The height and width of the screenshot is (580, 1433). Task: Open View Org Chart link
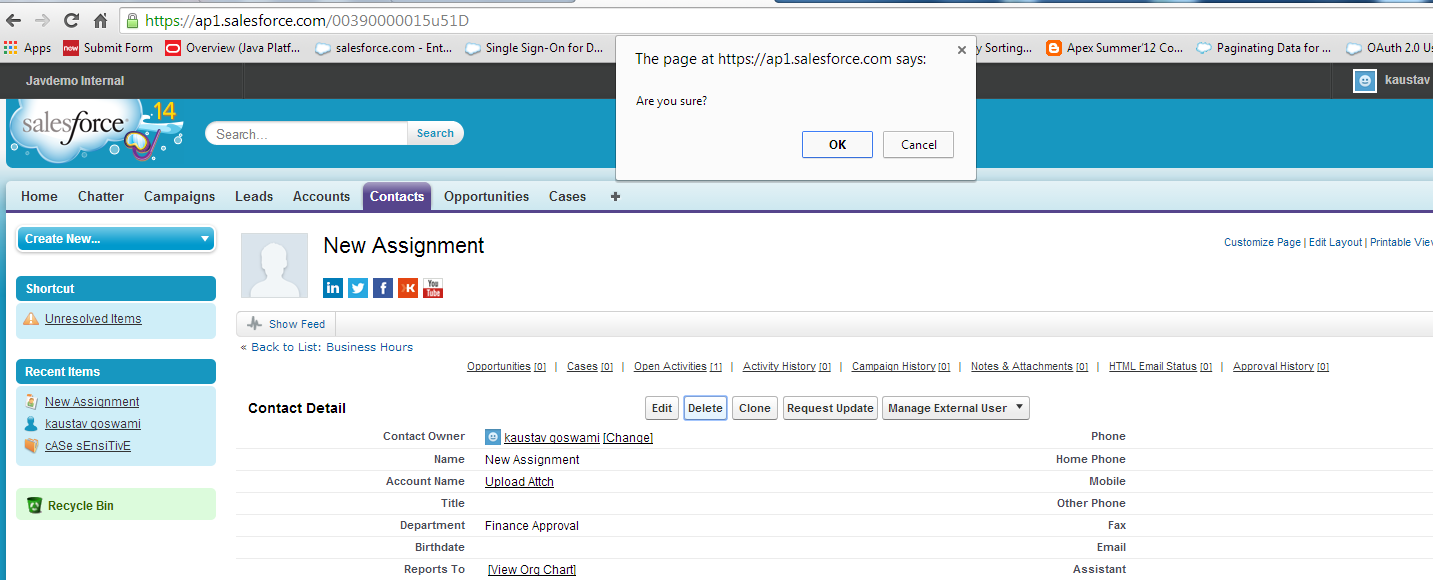click(532, 570)
